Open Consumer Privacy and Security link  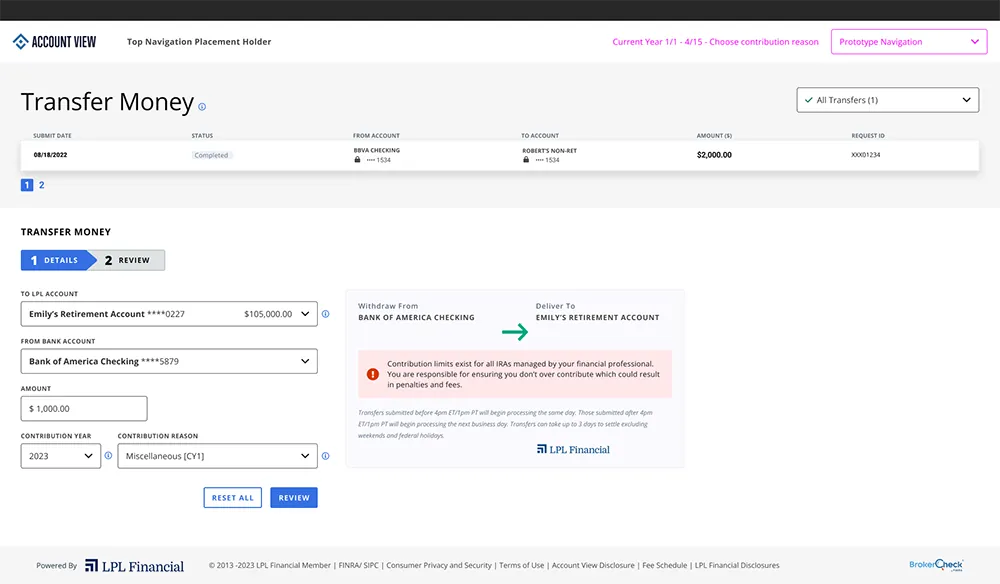pyautogui.click(x=439, y=565)
